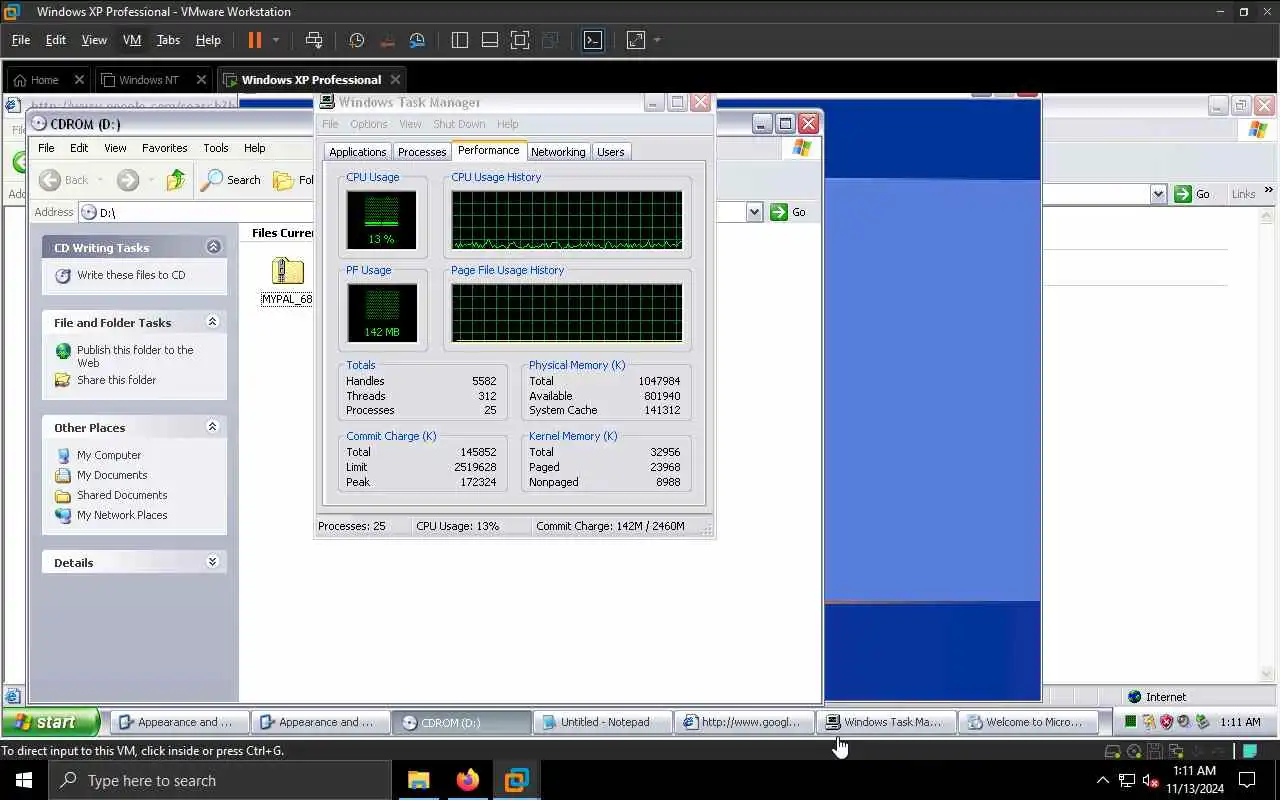Image resolution: width=1280 pixels, height=800 pixels.
Task: Click Write these files to CD
Action: (131, 275)
